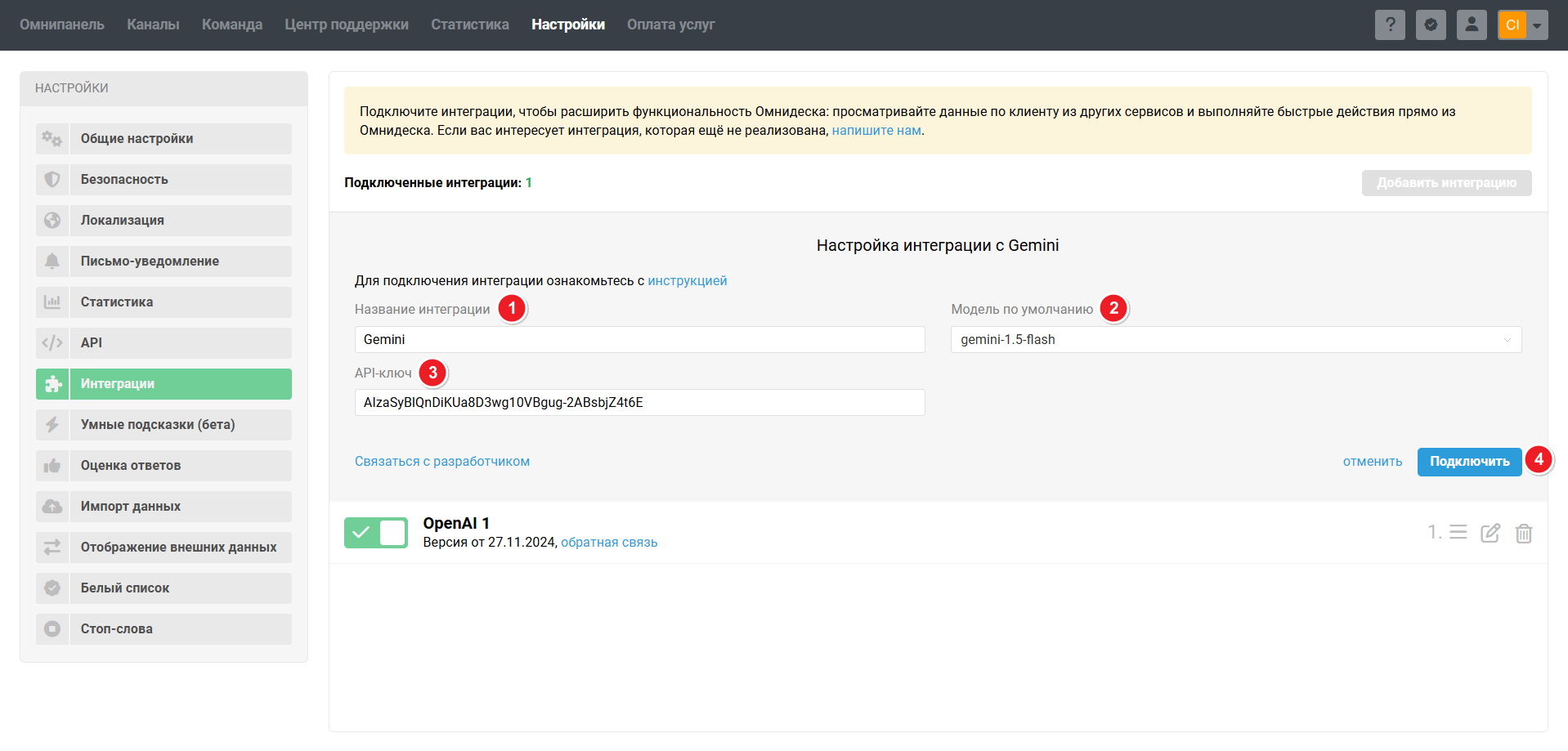
Task: Toggle the OpenAI 1 integration switch
Action: pyautogui.click(x=375, y=533)
